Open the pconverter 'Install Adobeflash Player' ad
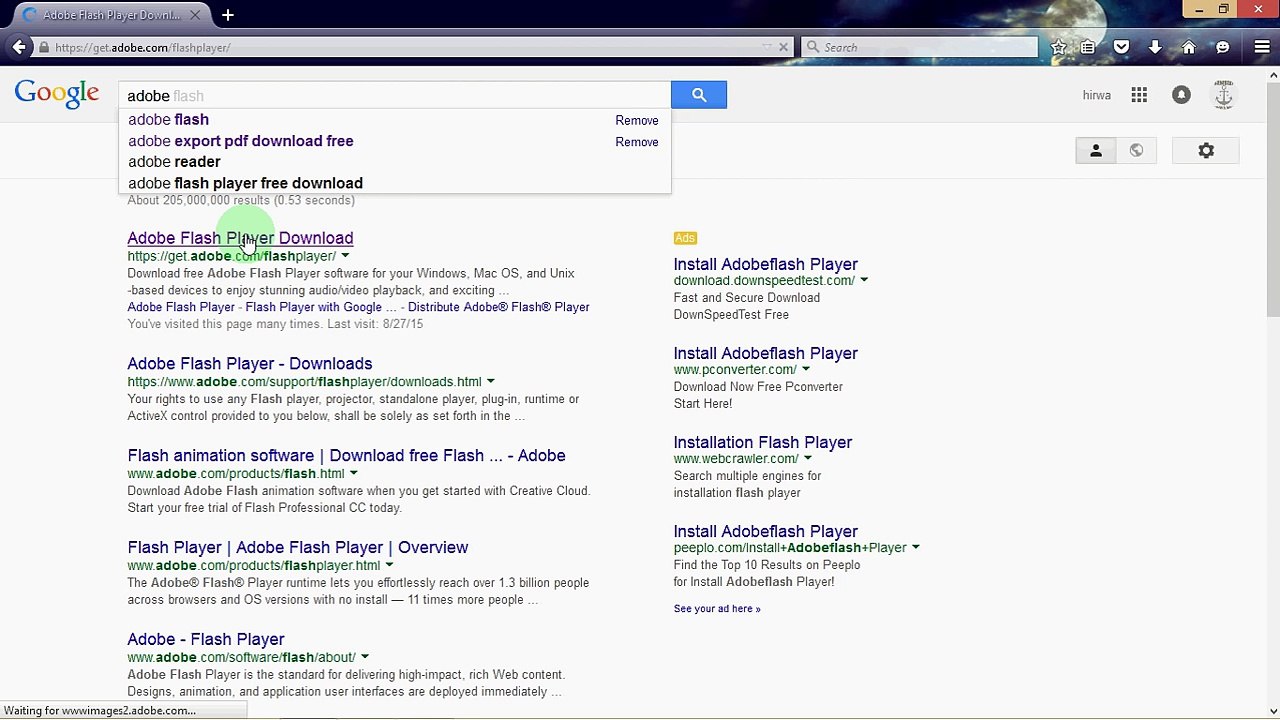The image size is (1280, 720). (x=766, y=354)
